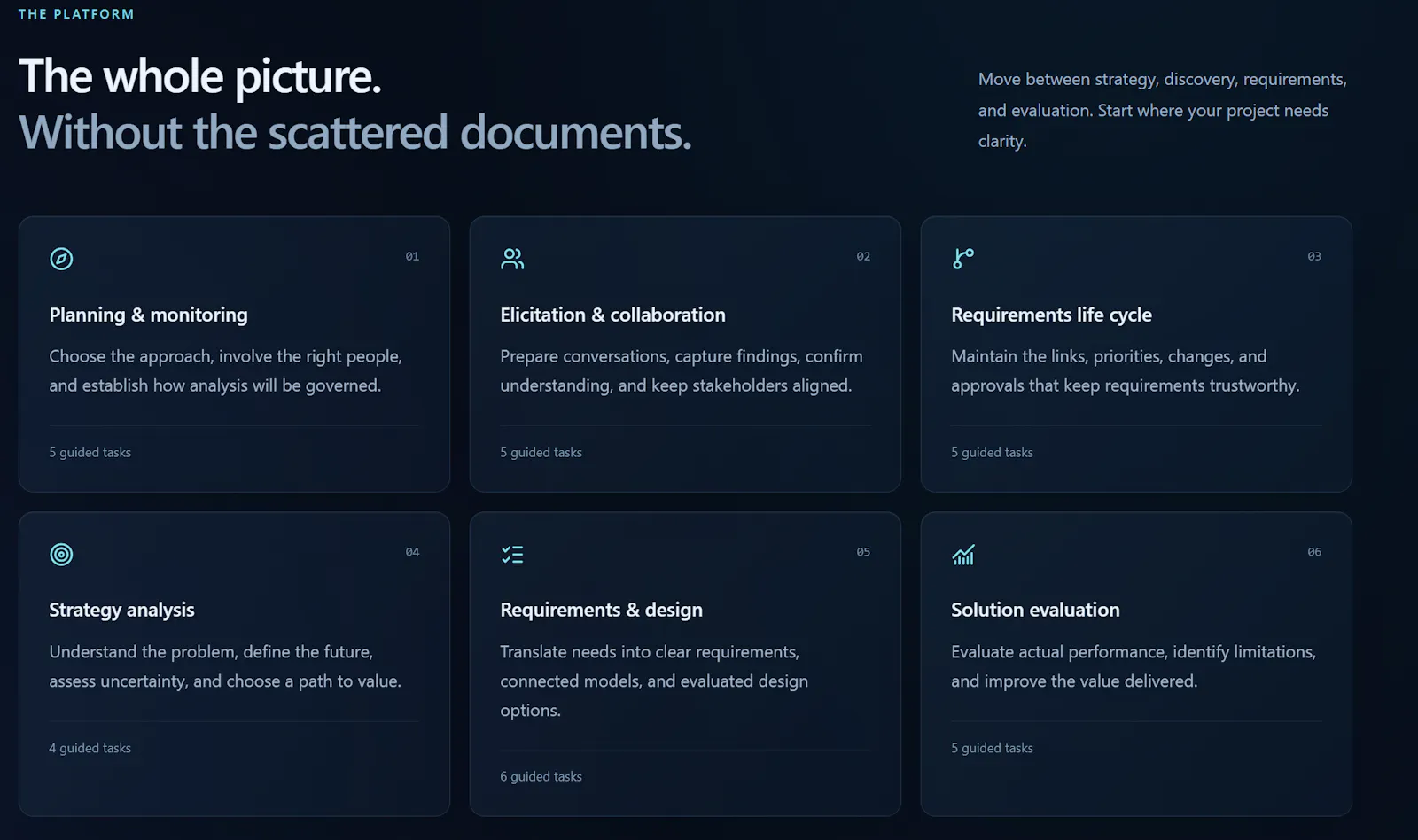Click '5 guided tasks' under Elicitation & collaboration
The height and width of the screenshot is (840, 1418).
point(541,452)
